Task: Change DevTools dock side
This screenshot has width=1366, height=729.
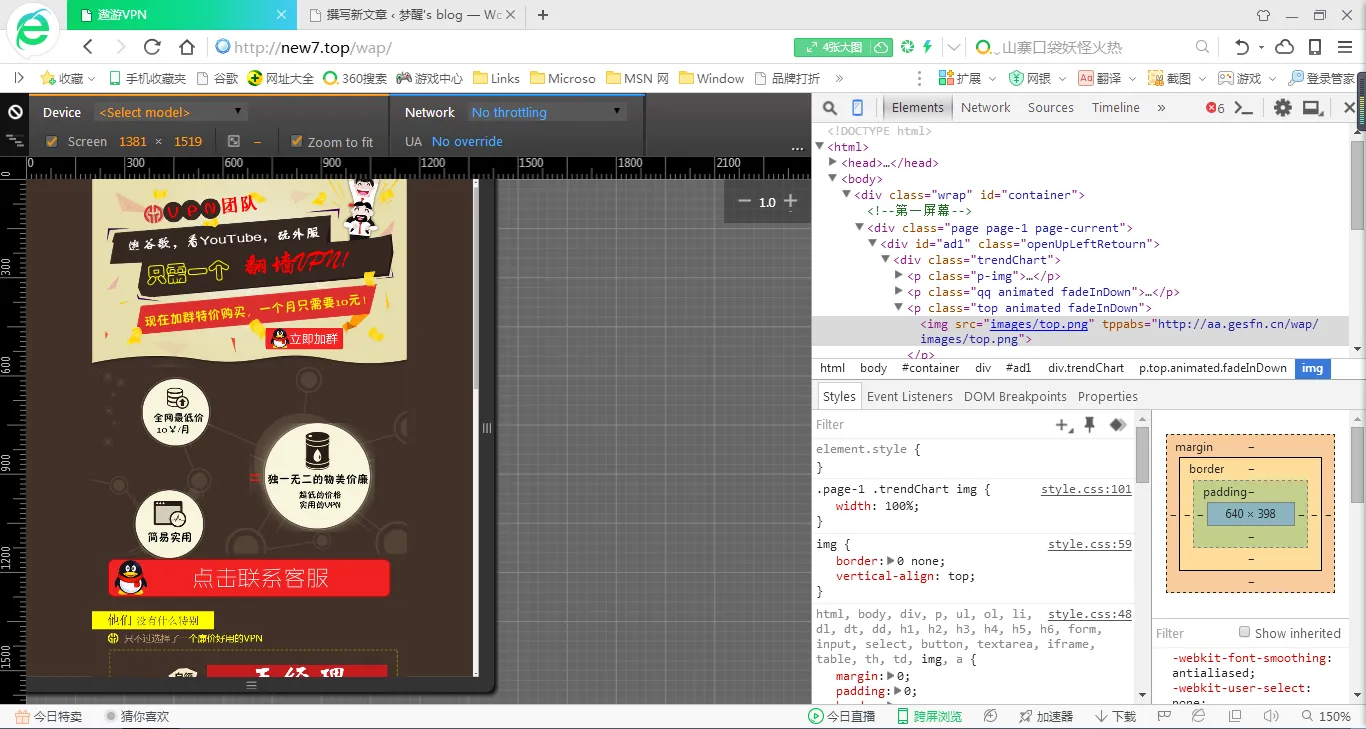Action: point(1312,108)
